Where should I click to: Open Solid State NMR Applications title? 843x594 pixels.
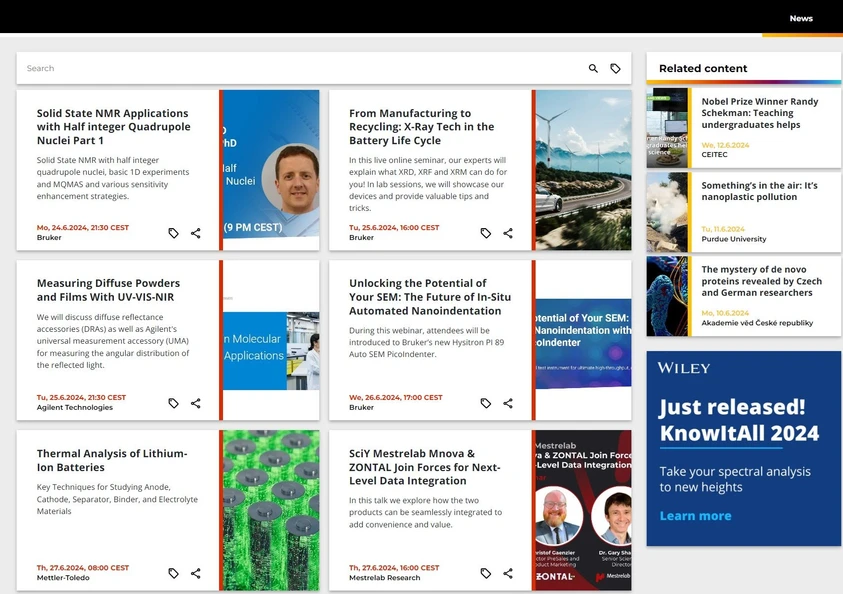(x=113, y=127)
